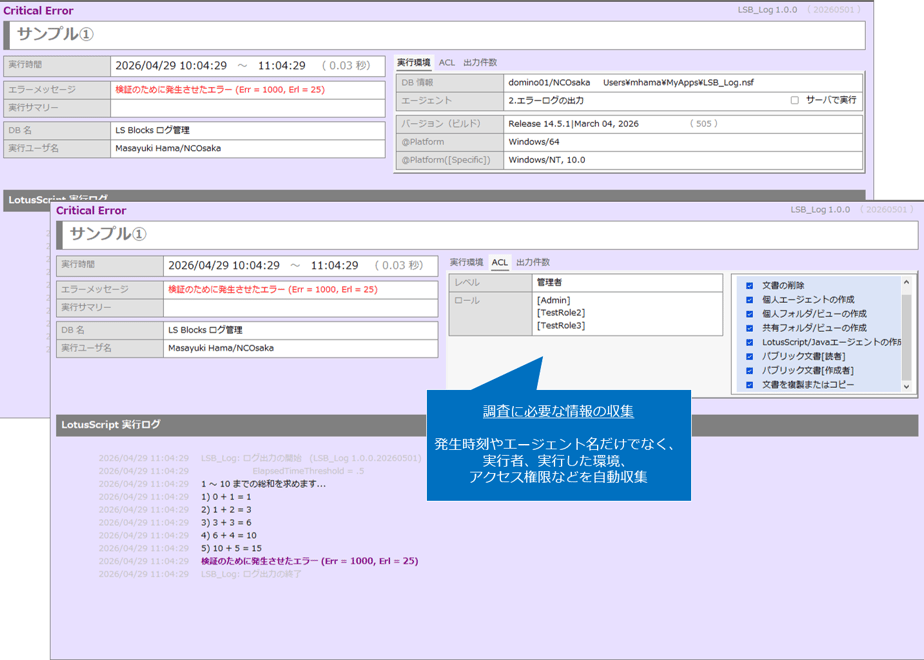Click Windows/NT, 10.0 value
The image size is (924, 660).
coord(547,160)
